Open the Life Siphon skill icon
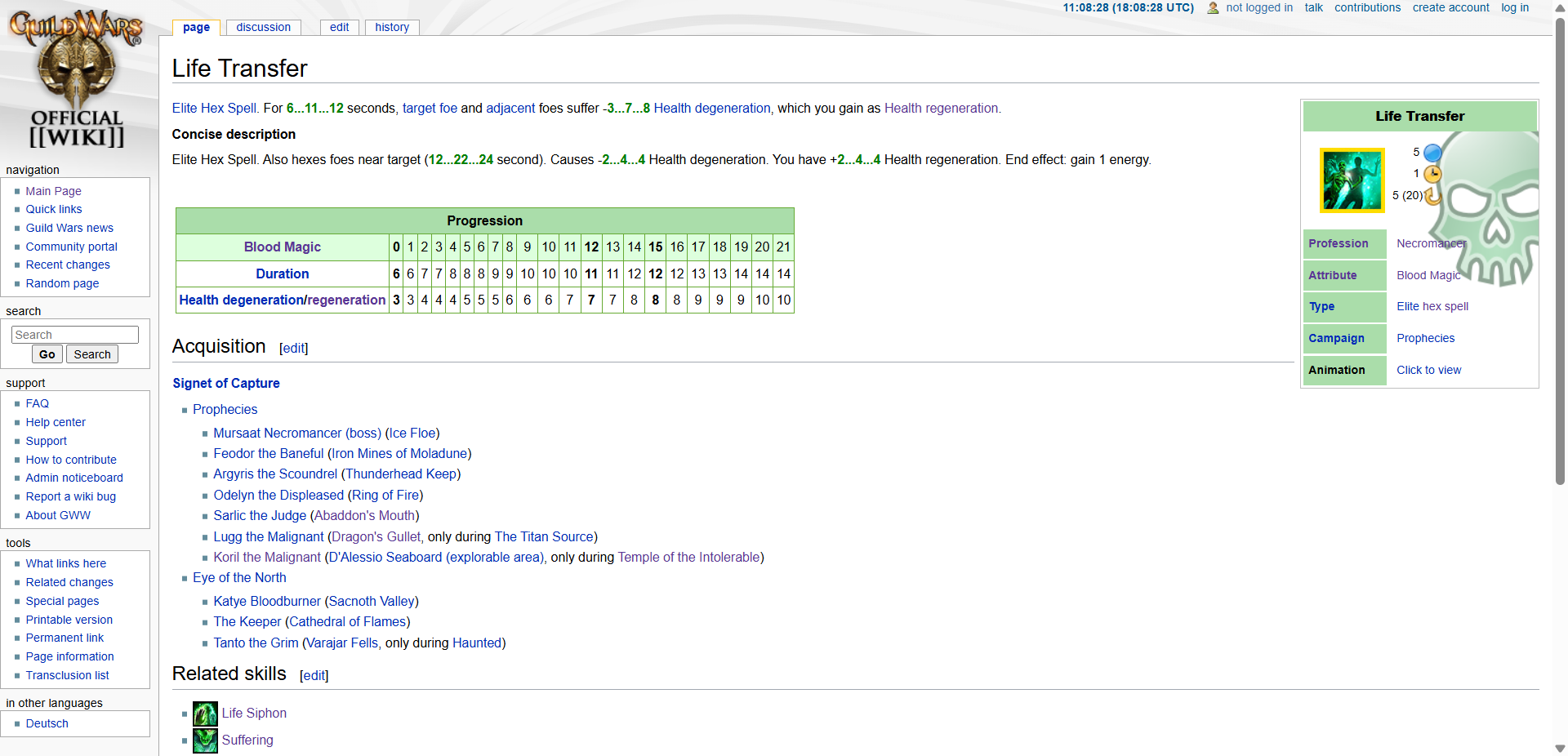 (205, 714)
